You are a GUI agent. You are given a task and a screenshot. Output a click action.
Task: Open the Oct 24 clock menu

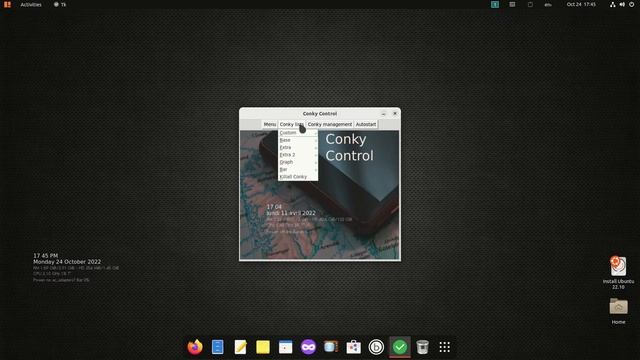tap(581, 4)
